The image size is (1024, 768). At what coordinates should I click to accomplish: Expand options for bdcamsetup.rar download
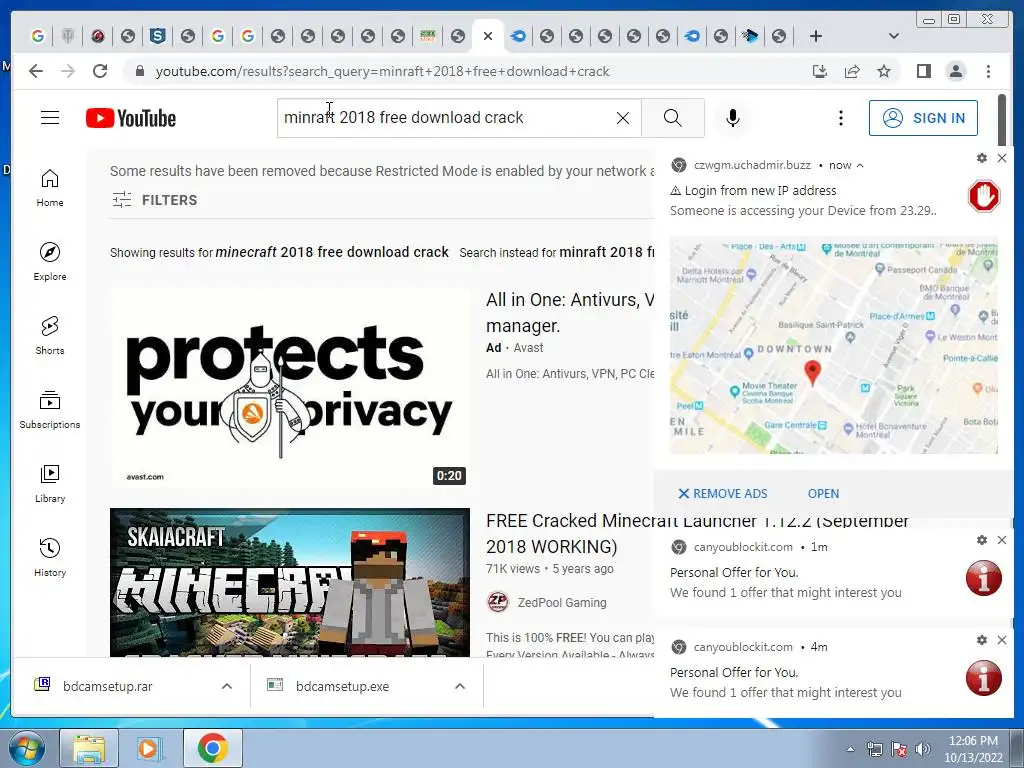(x=227, y=686)
